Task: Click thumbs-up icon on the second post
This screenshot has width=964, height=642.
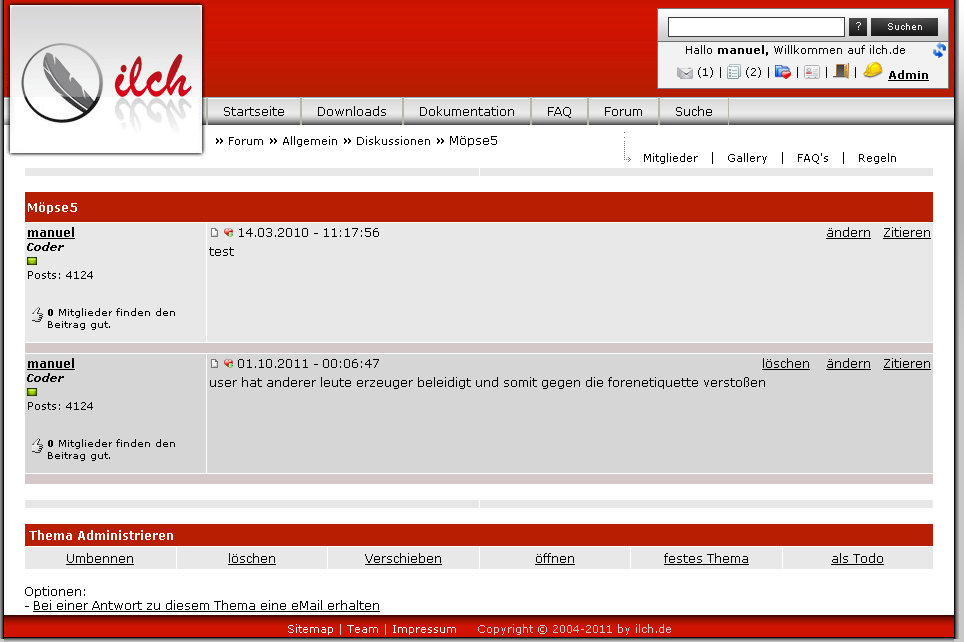Action: point(38,445)
